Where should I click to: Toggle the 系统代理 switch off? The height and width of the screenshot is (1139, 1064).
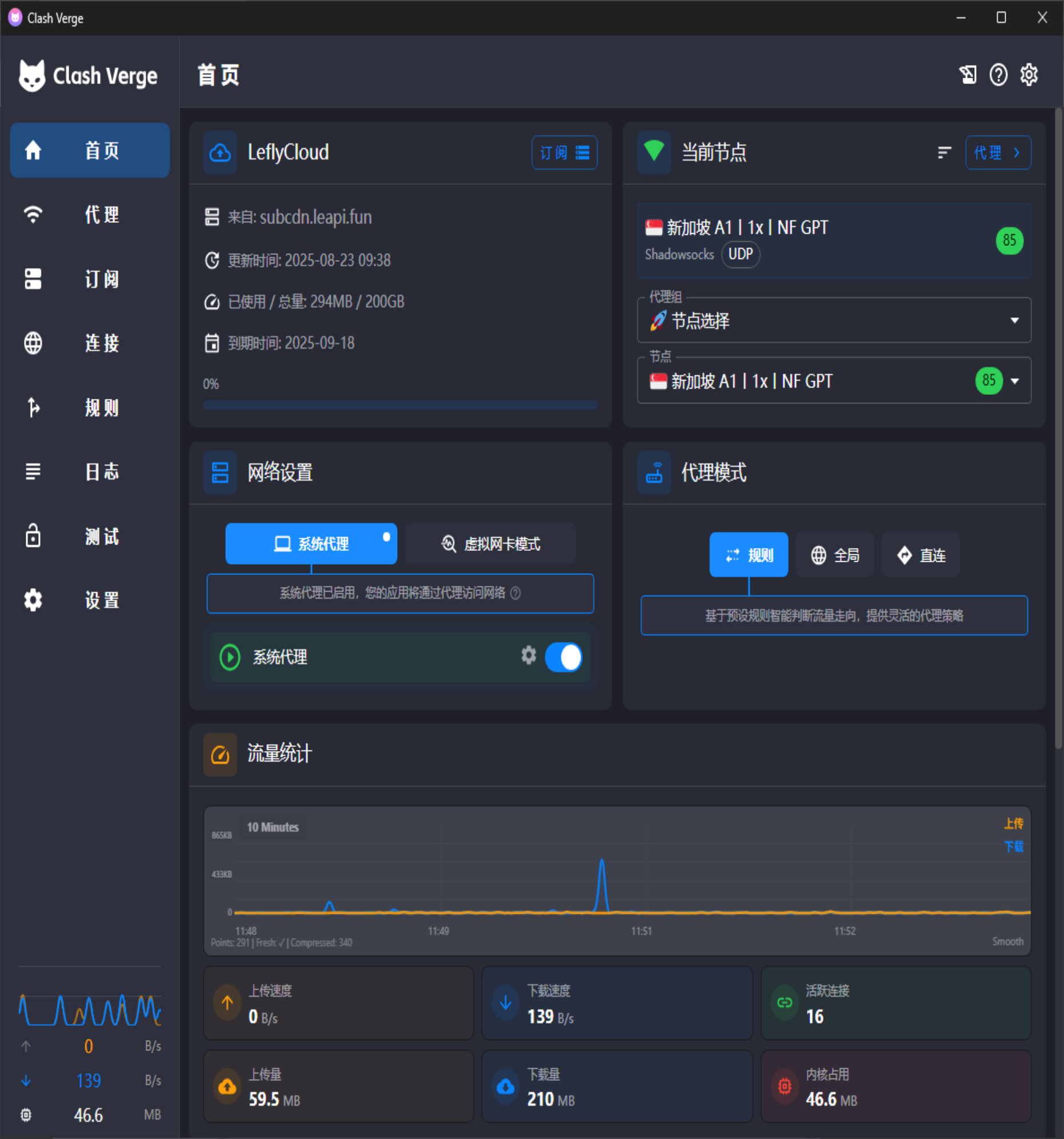(563, 657)
